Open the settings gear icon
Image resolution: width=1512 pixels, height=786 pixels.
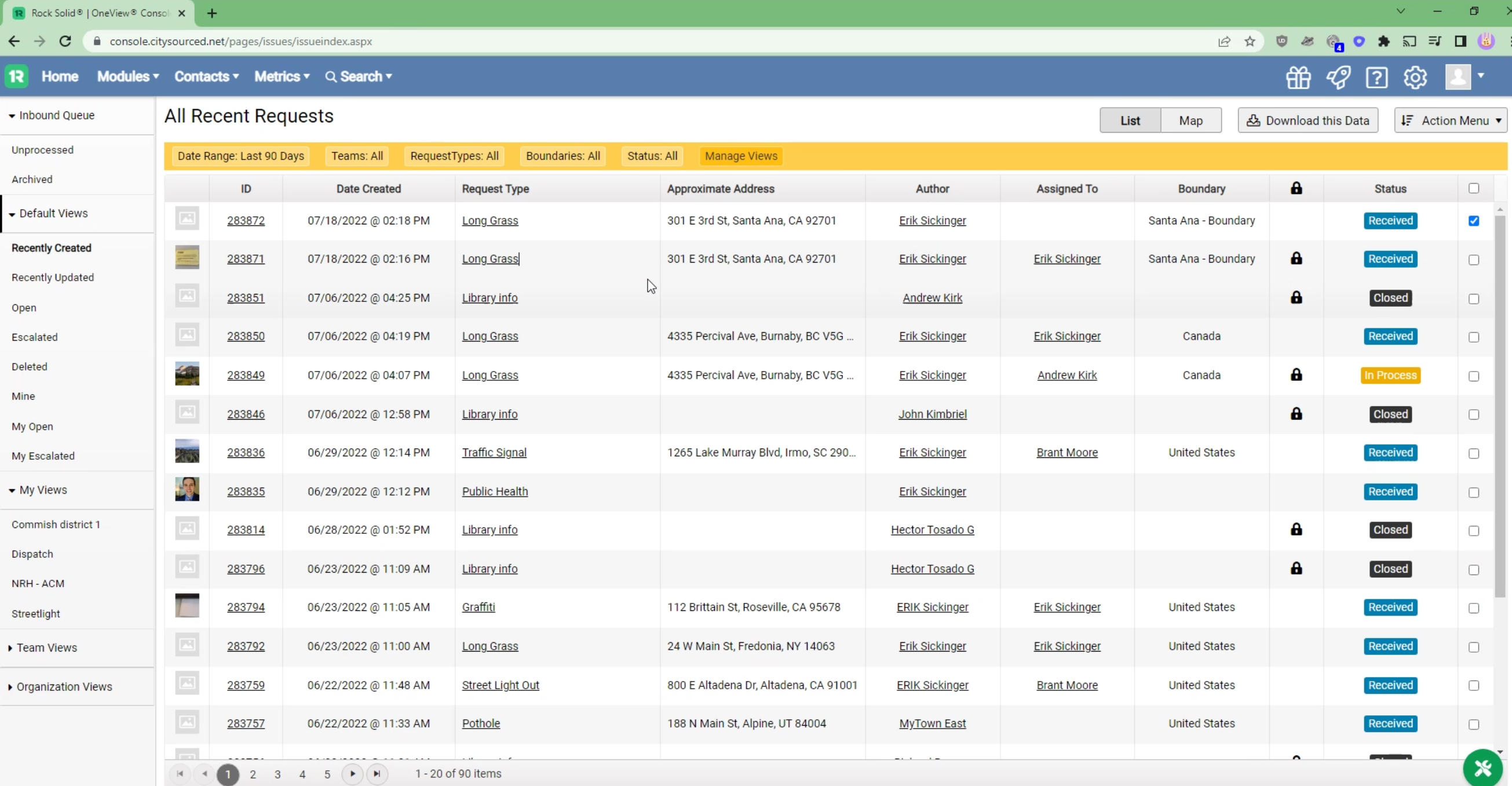[x=1416, y=77]
